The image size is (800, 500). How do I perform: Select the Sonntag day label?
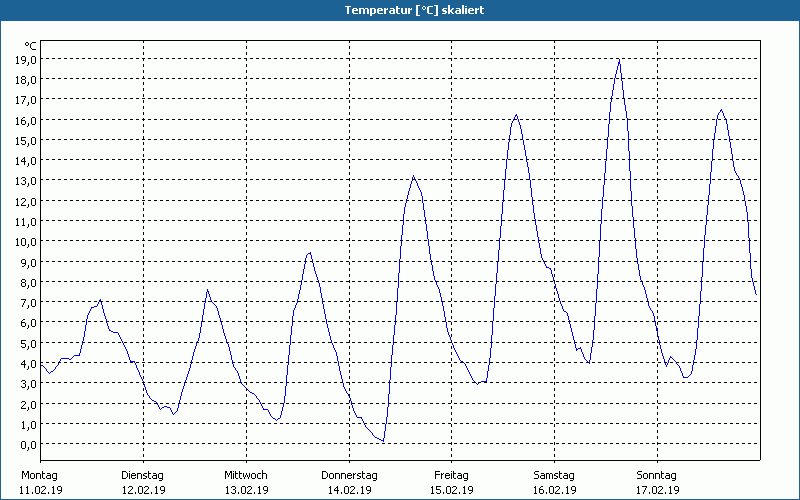click(x=656, y=475)
